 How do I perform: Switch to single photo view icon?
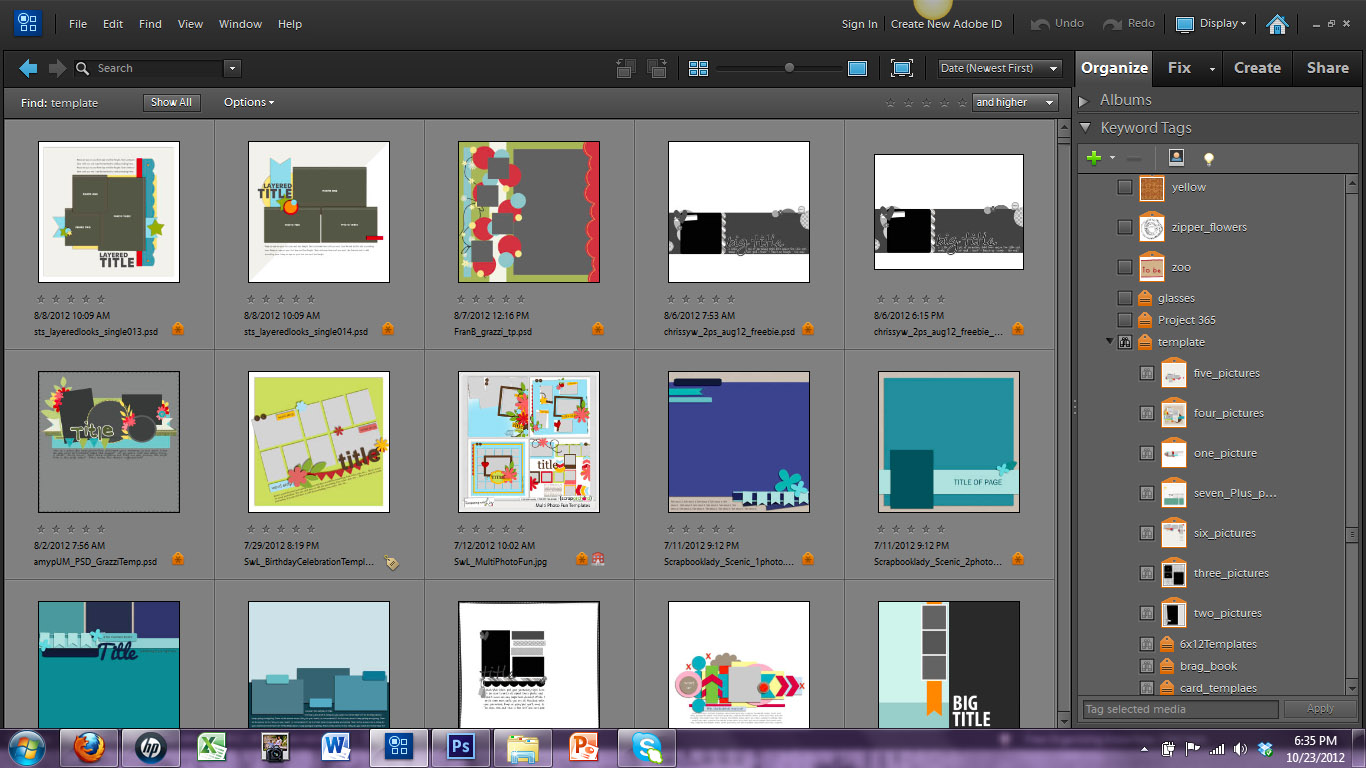click(x=857, y=68)
